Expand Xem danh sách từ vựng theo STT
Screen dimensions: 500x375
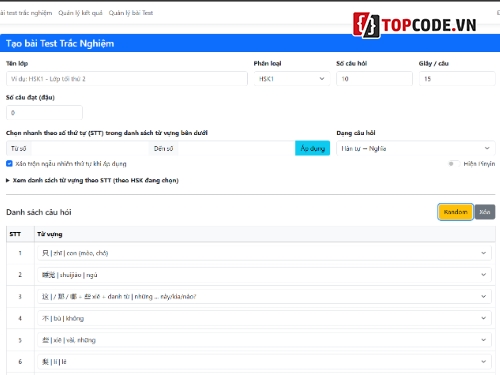[92, 180]
